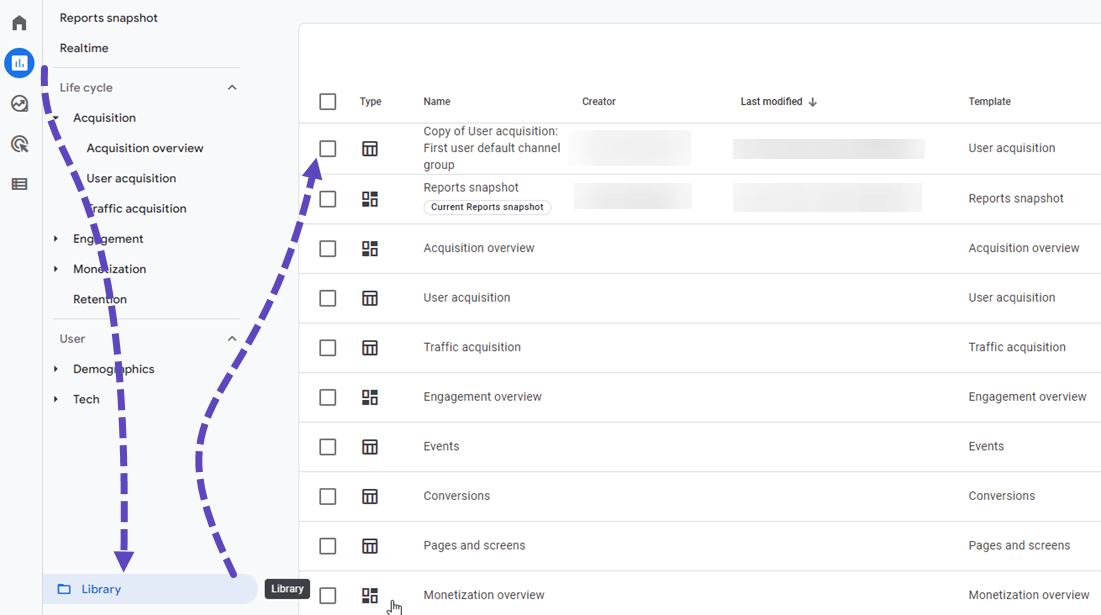This screenshot has height=615, width=1101.
Task: Expand the Demographics tree item arrow
Action: click(56, 369)
